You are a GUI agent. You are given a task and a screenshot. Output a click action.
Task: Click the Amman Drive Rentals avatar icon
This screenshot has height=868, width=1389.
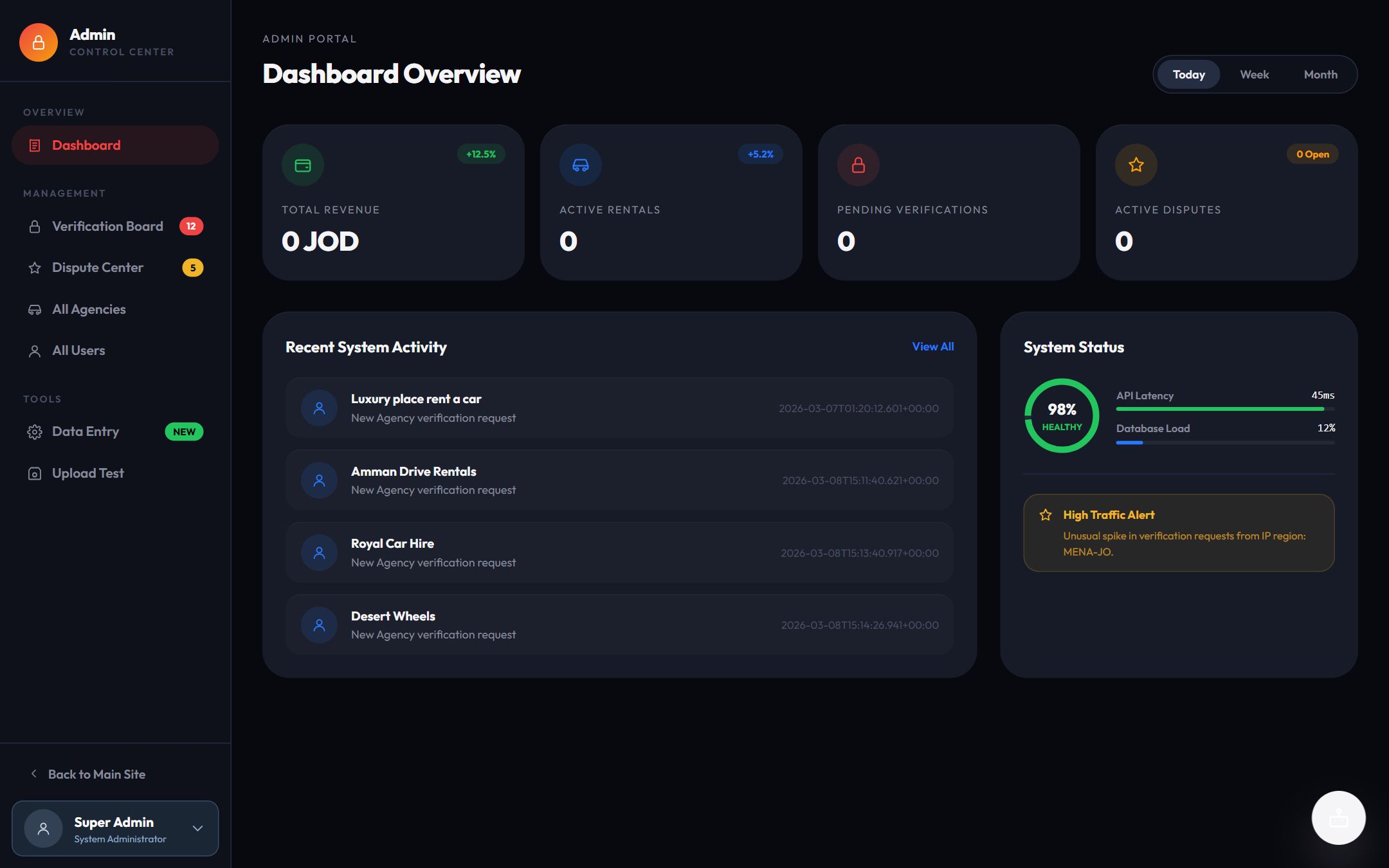319,480
